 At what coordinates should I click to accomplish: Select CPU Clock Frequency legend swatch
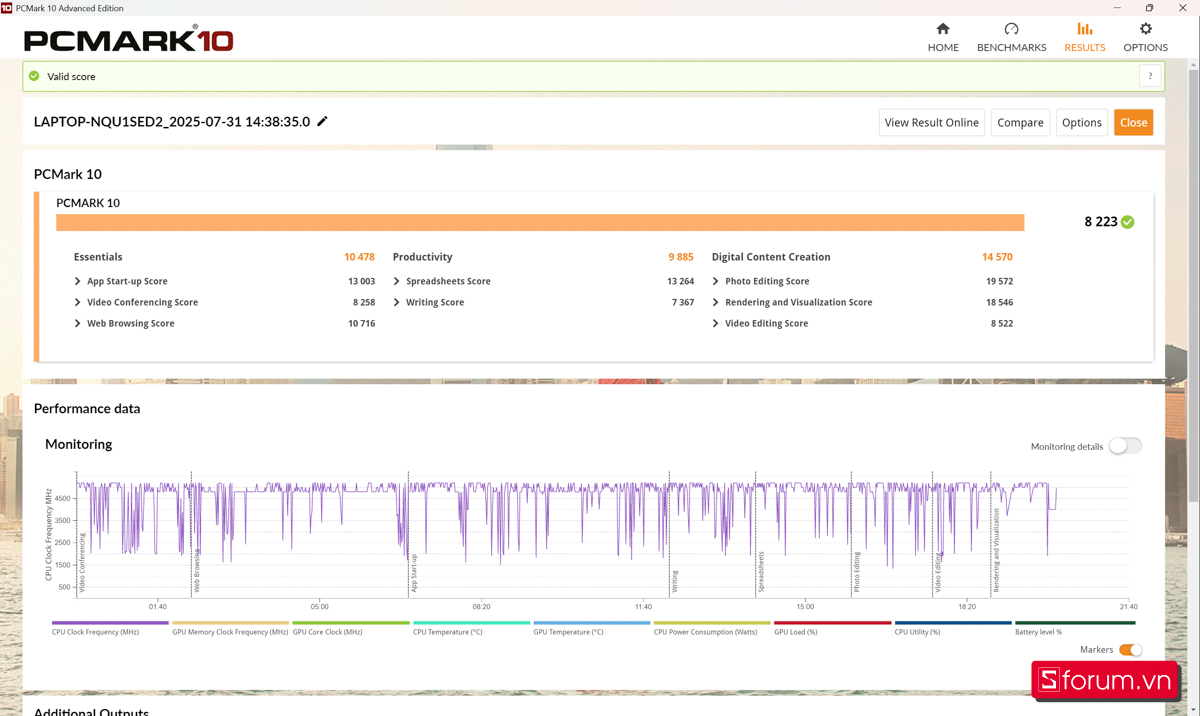[x=110, y=623]
